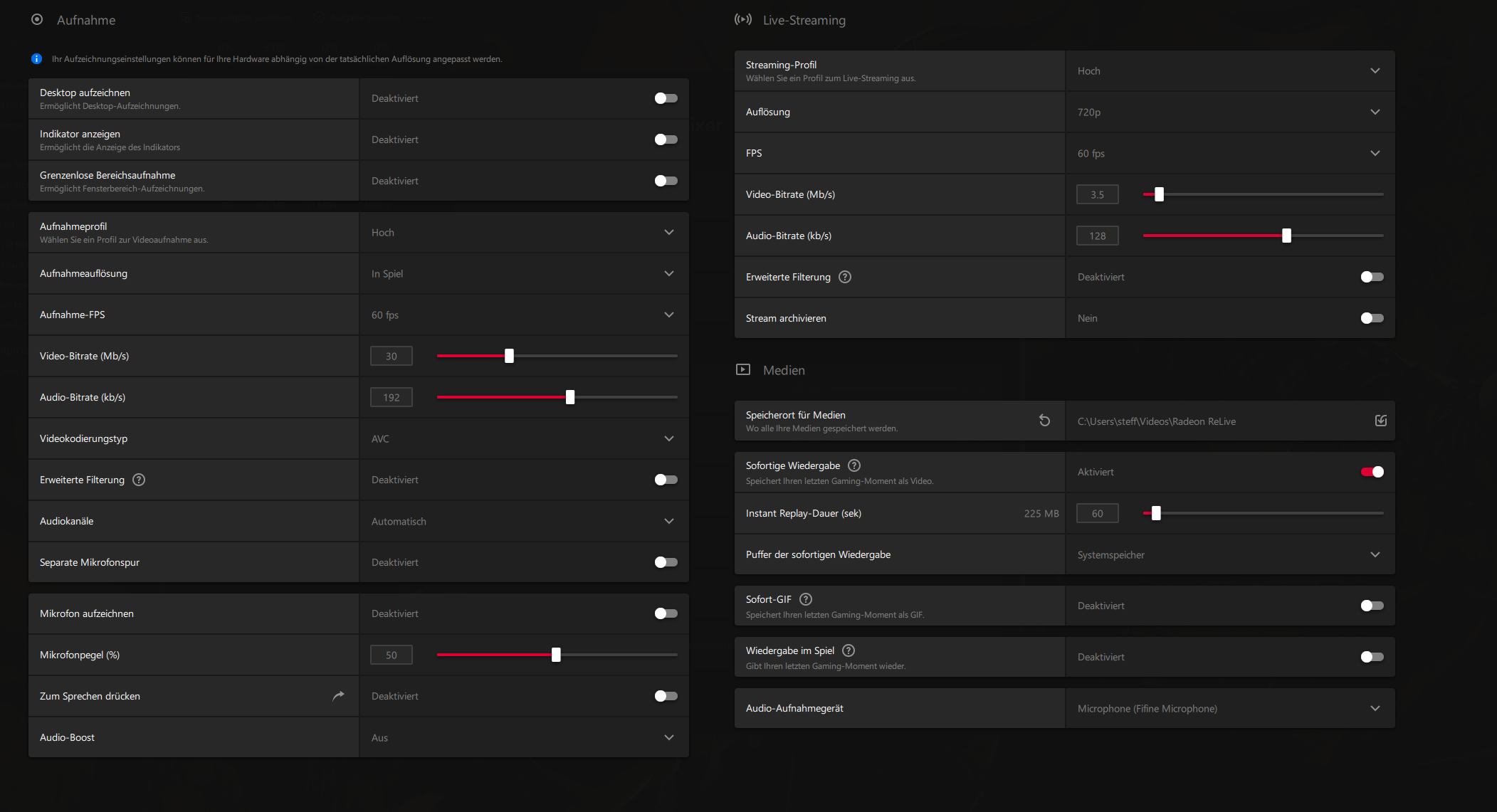Click help icon beside Wiedergabe im Spiel
This screenshot has height=812, width=1497.
click(849, 650)
